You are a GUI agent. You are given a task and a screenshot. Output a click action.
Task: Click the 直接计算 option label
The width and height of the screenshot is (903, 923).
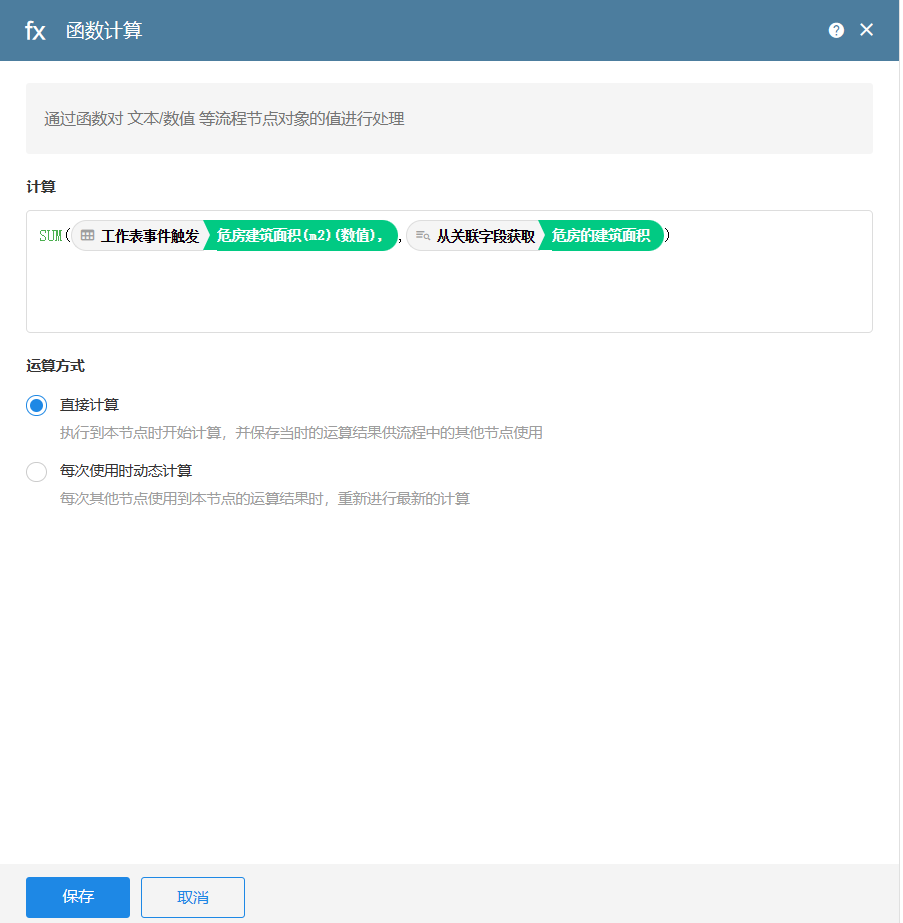point(90,405)
